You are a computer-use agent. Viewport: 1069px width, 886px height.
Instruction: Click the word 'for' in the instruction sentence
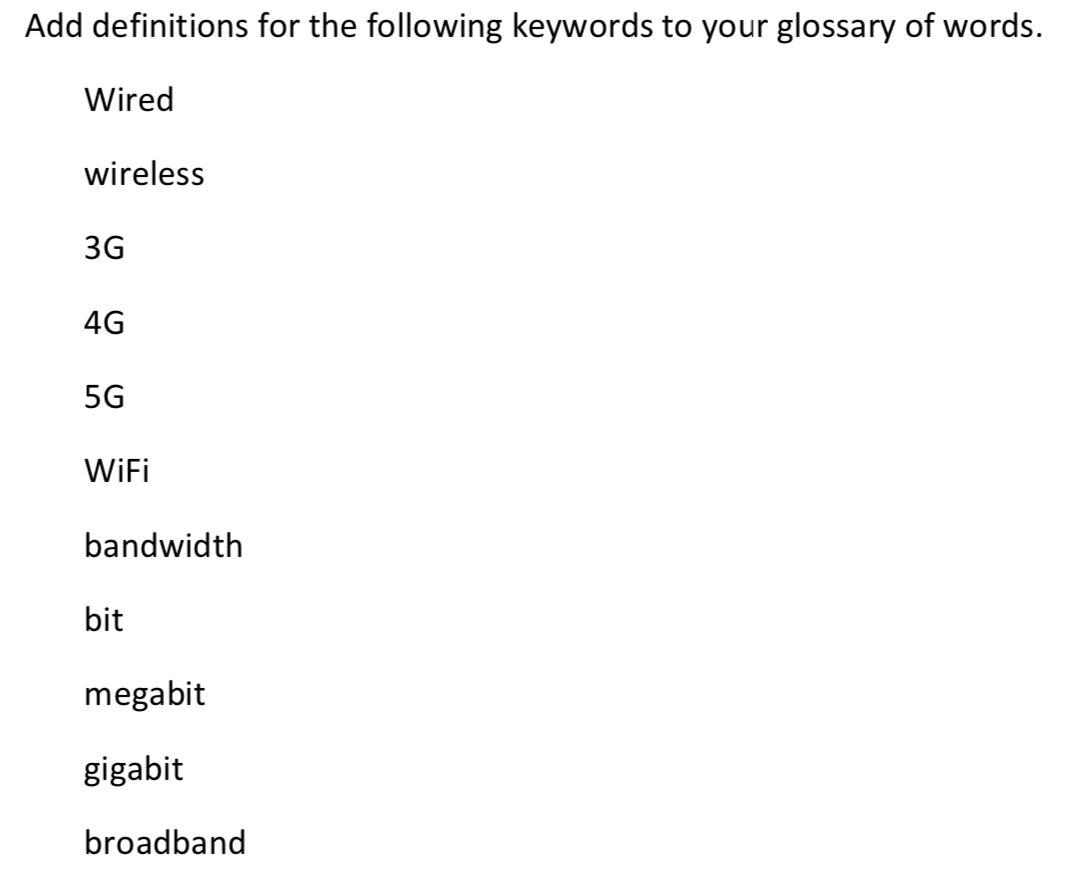tap(278, 26)
